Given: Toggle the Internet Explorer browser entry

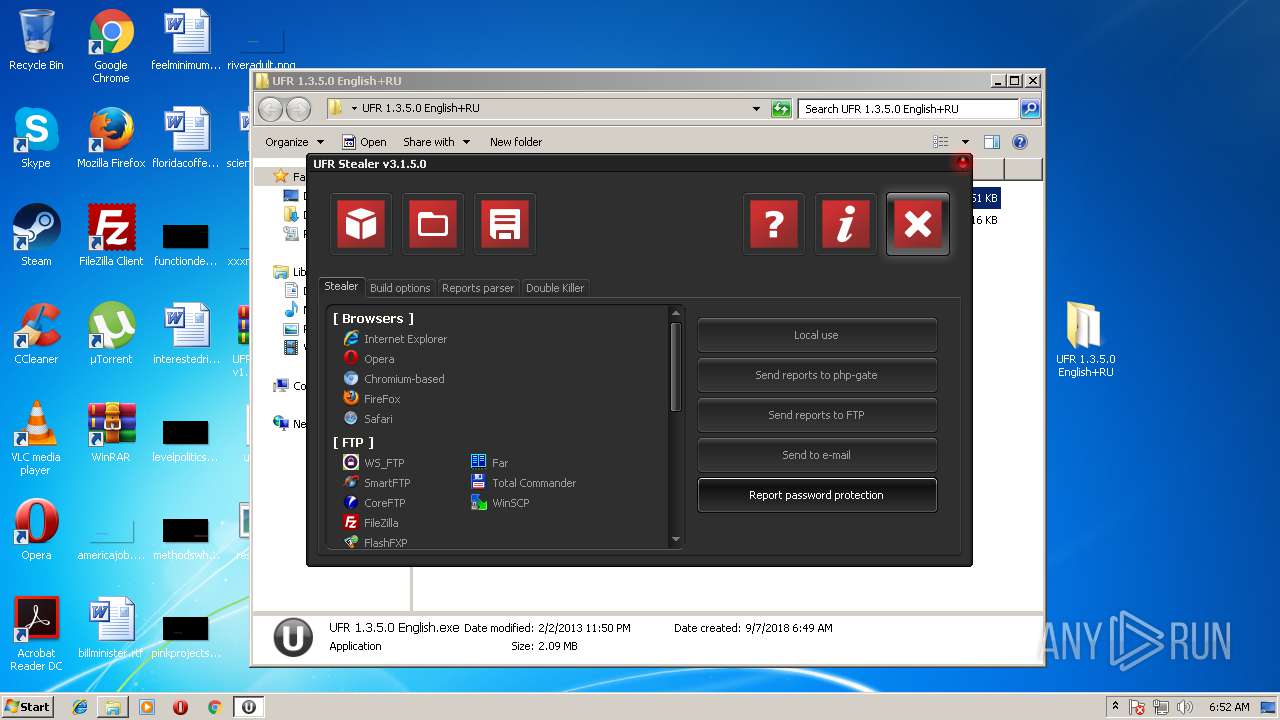Looking at the screenshot, I should [x=395, y=339].
